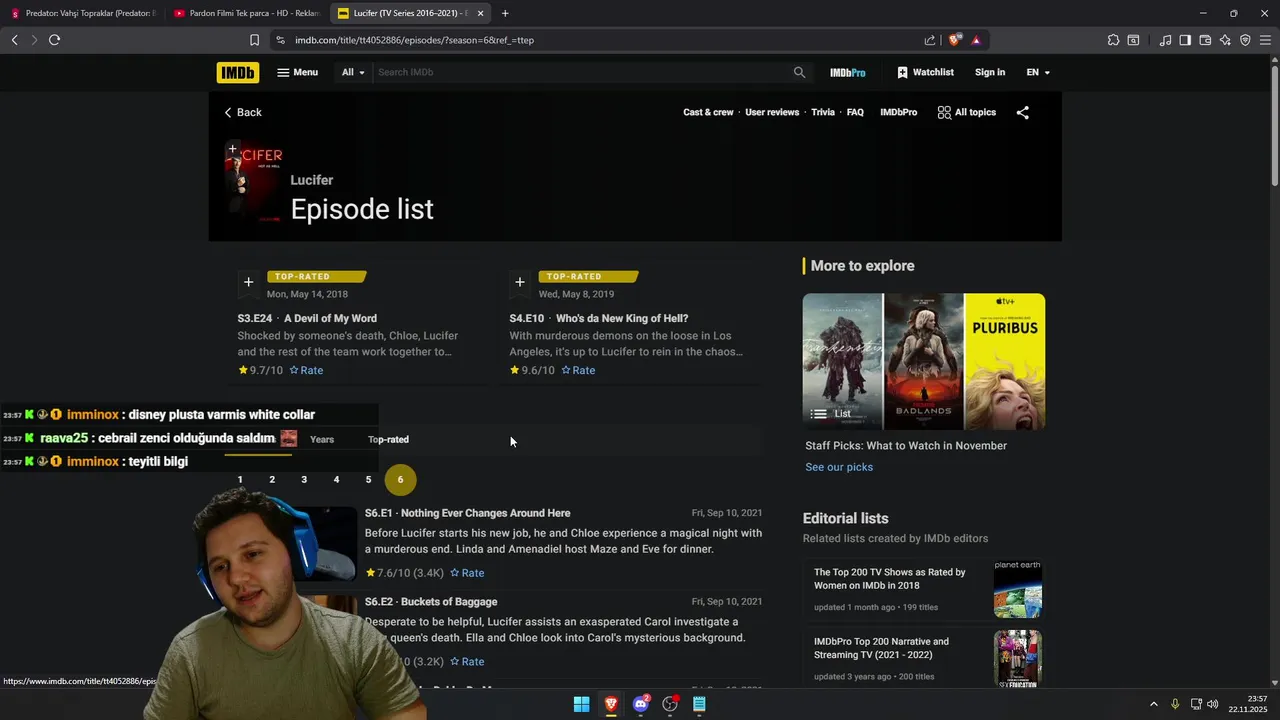Expand the All search category dropdown
This screenshot has width=1280, height=720.
coord(353,72)
